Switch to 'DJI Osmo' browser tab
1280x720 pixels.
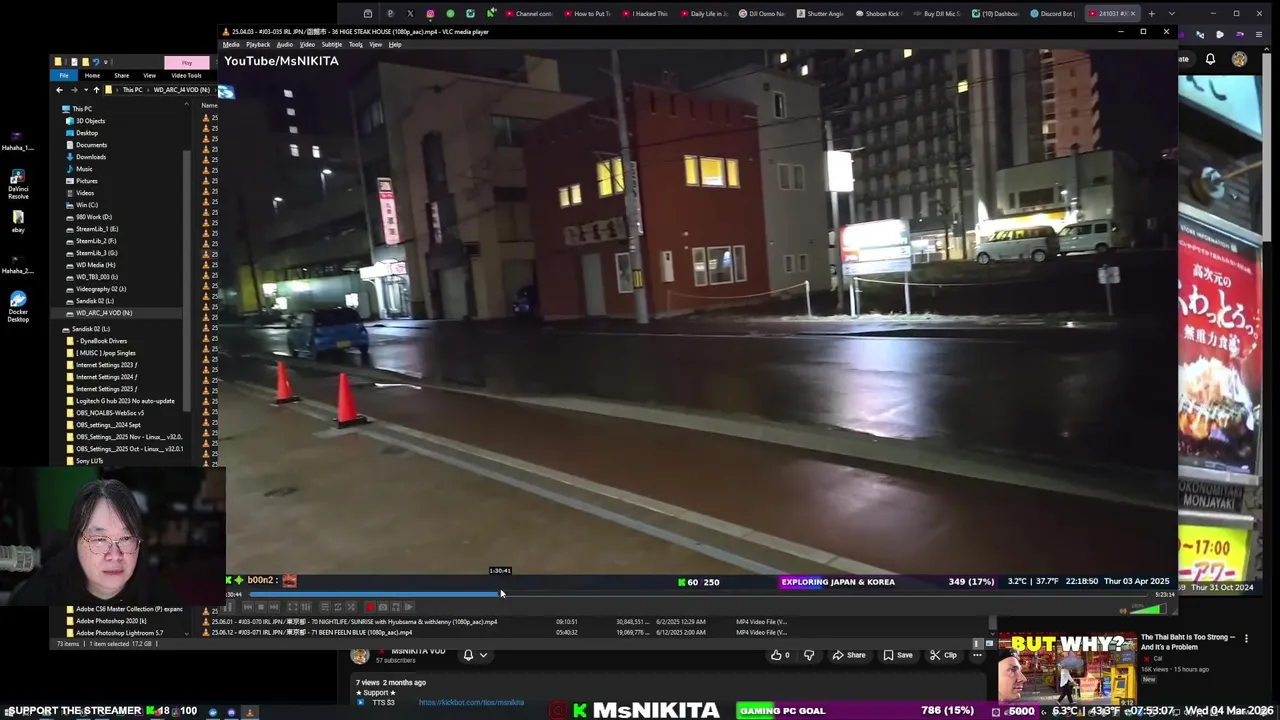tap(761, 14)
